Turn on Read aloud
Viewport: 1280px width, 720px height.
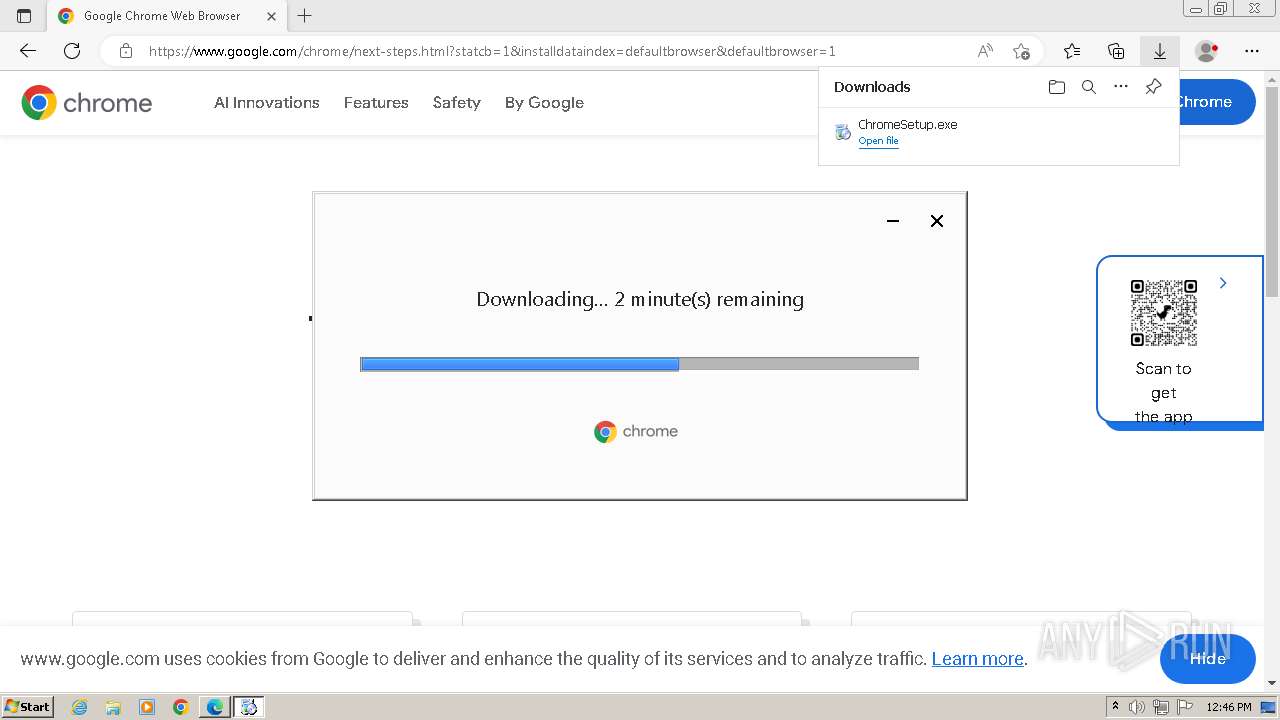985,51
